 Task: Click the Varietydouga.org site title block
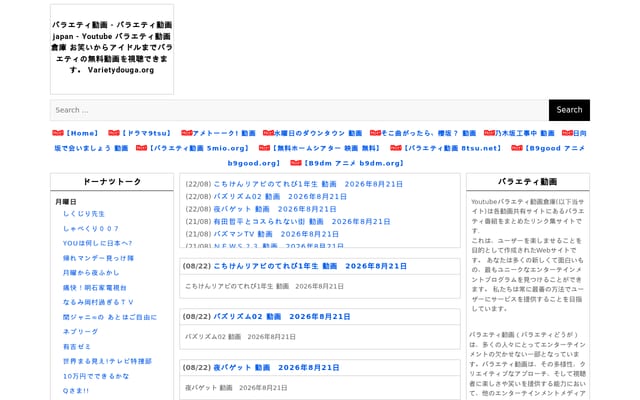(x=112, y=49)
